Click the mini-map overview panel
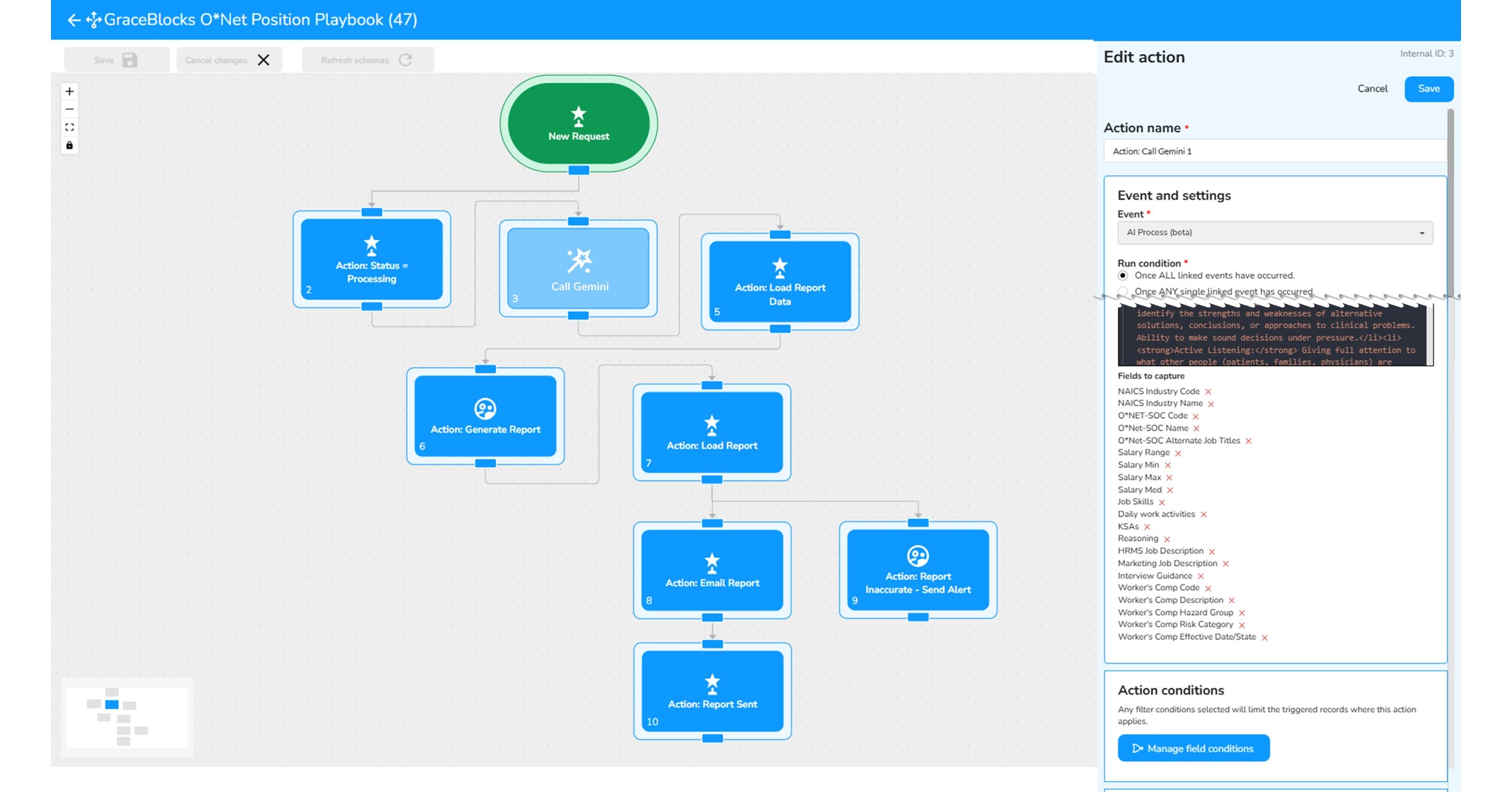Viewport: 1512px width, 792px height. tap(127, 718)
